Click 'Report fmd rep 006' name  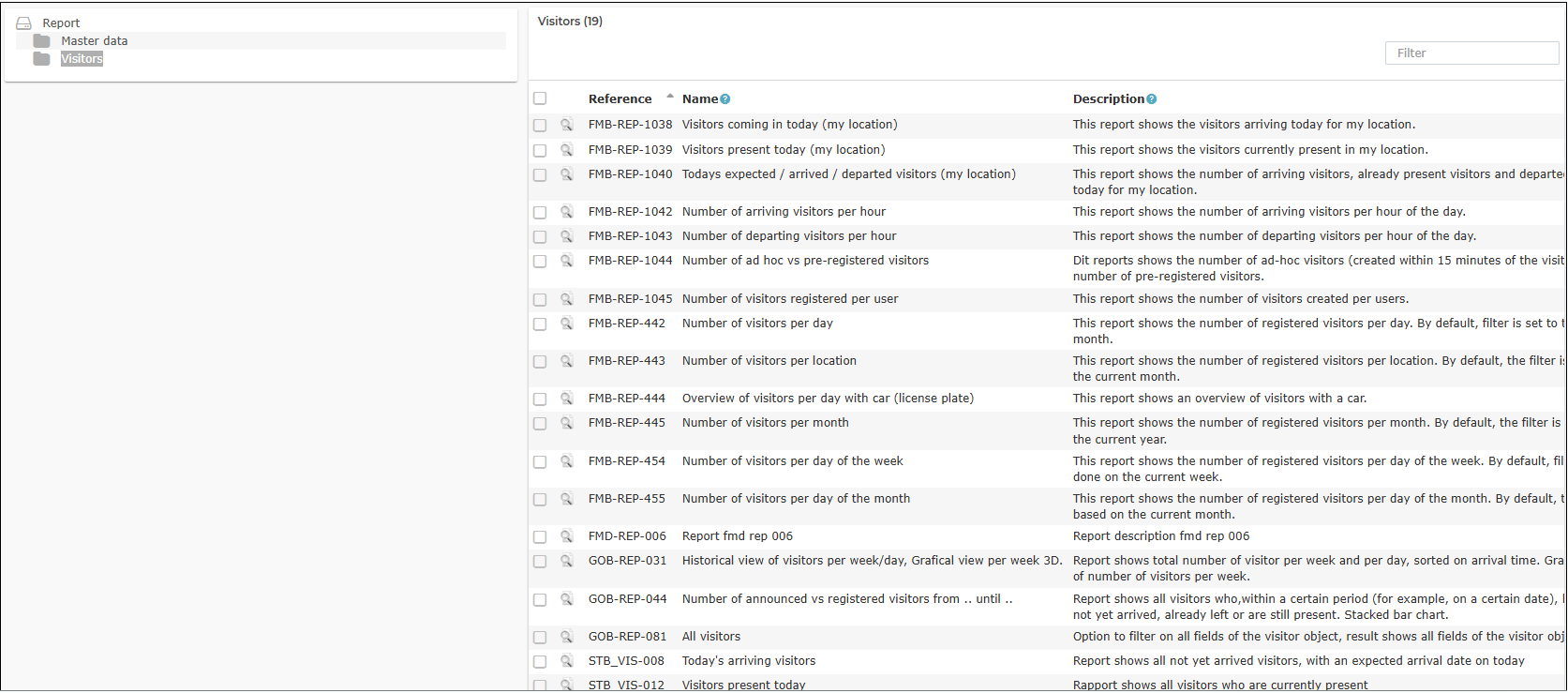tap(738, 536)
